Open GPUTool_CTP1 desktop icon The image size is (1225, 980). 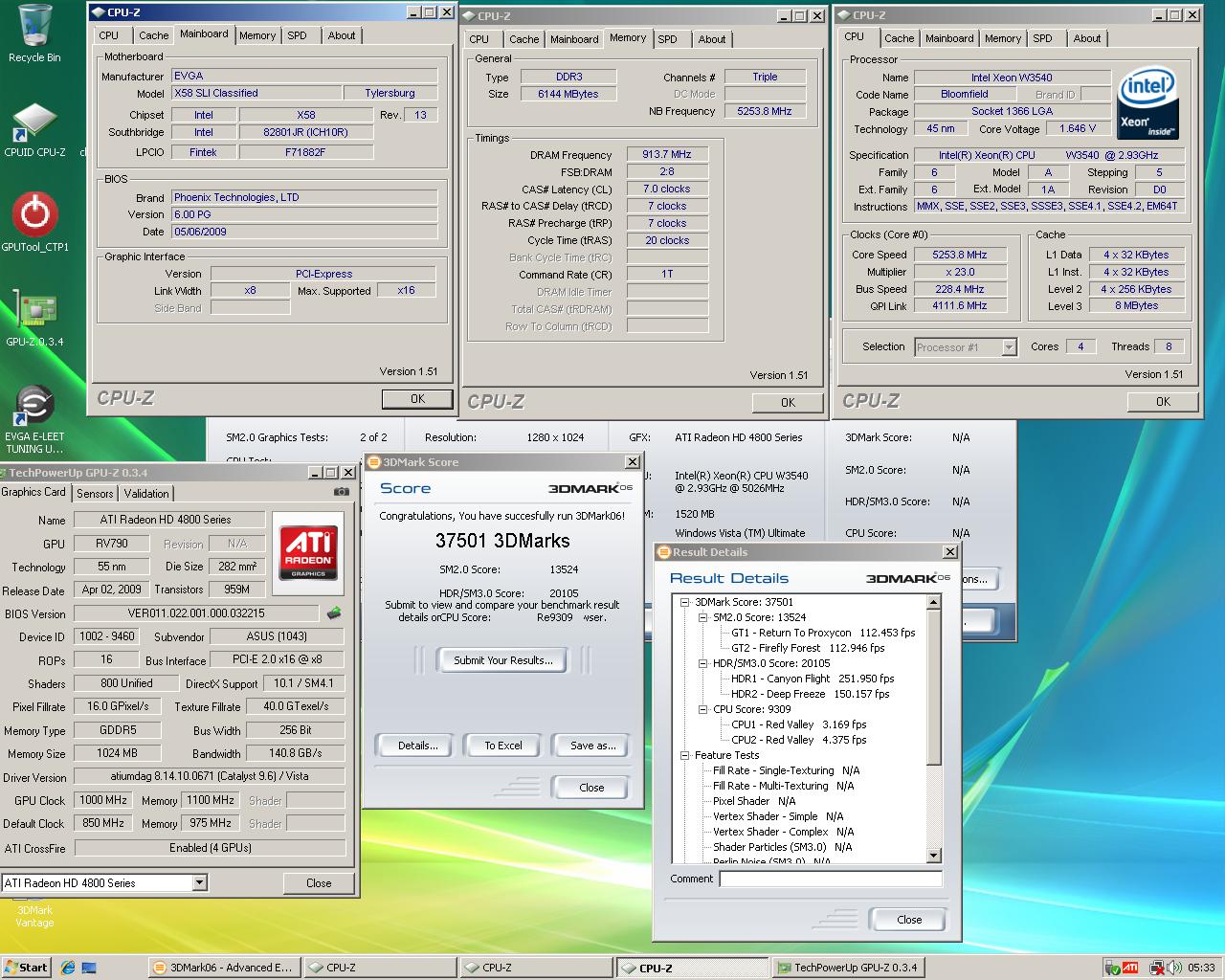tap(34, 221)
